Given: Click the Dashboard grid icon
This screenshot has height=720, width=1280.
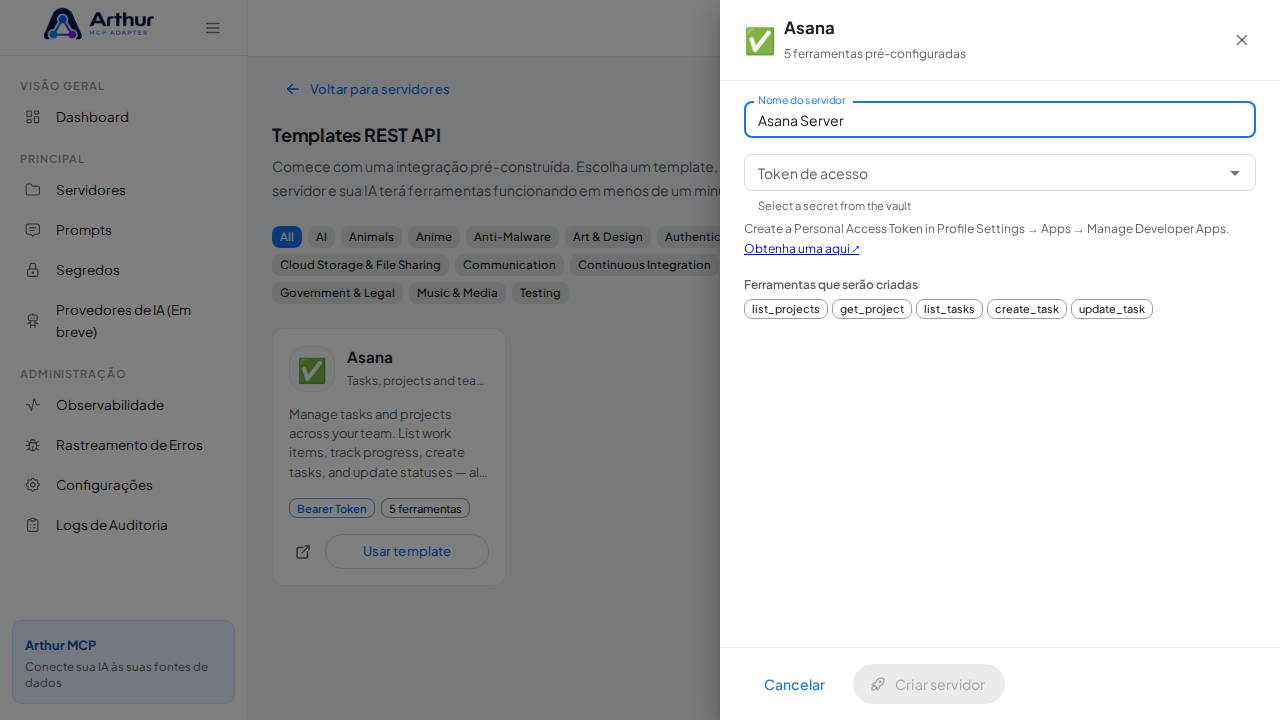Looking at the screenshot, I should [x=33, y=117].
